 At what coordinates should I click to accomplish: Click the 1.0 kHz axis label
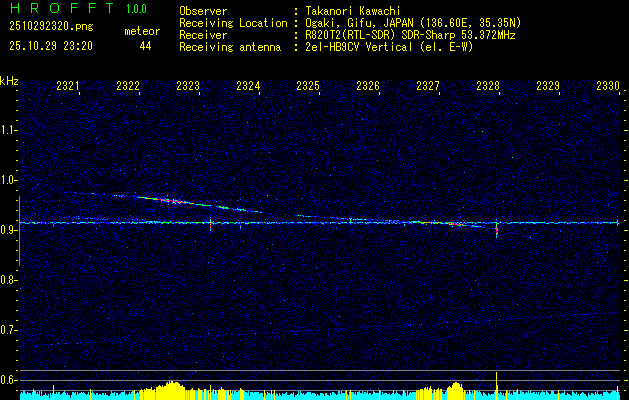tap(8, 180)
